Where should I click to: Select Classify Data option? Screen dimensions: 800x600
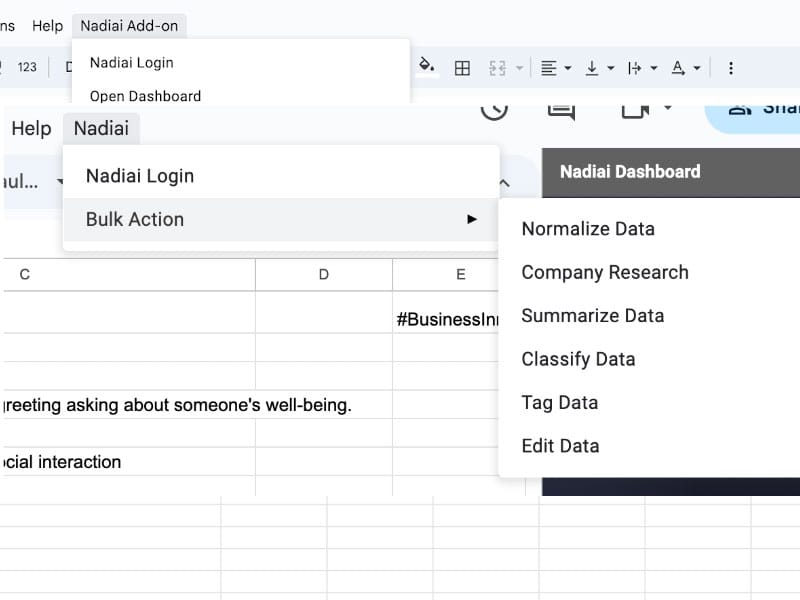click(x=578, y=359)
